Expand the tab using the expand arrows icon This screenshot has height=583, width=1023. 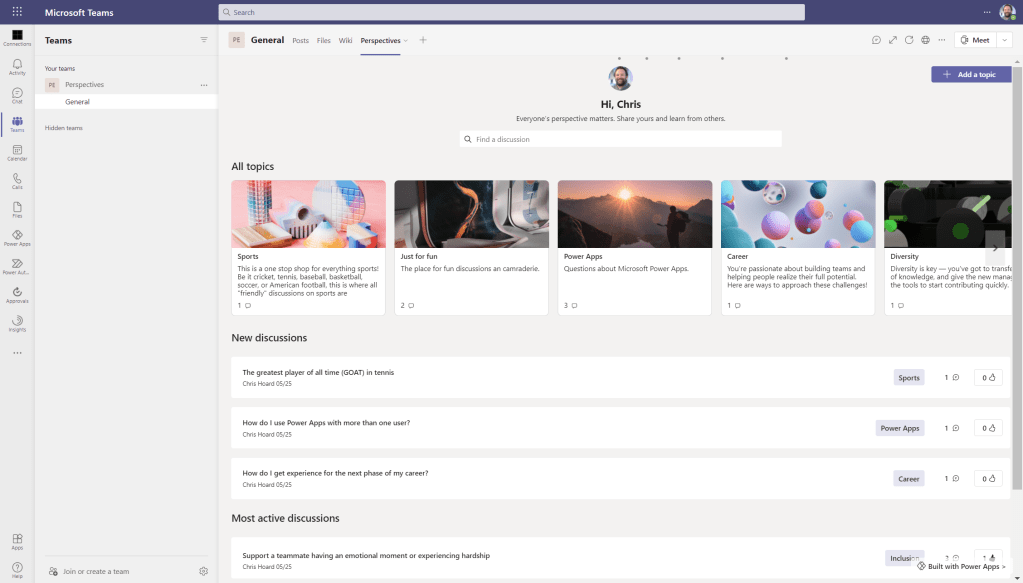[x=892, y=40]
